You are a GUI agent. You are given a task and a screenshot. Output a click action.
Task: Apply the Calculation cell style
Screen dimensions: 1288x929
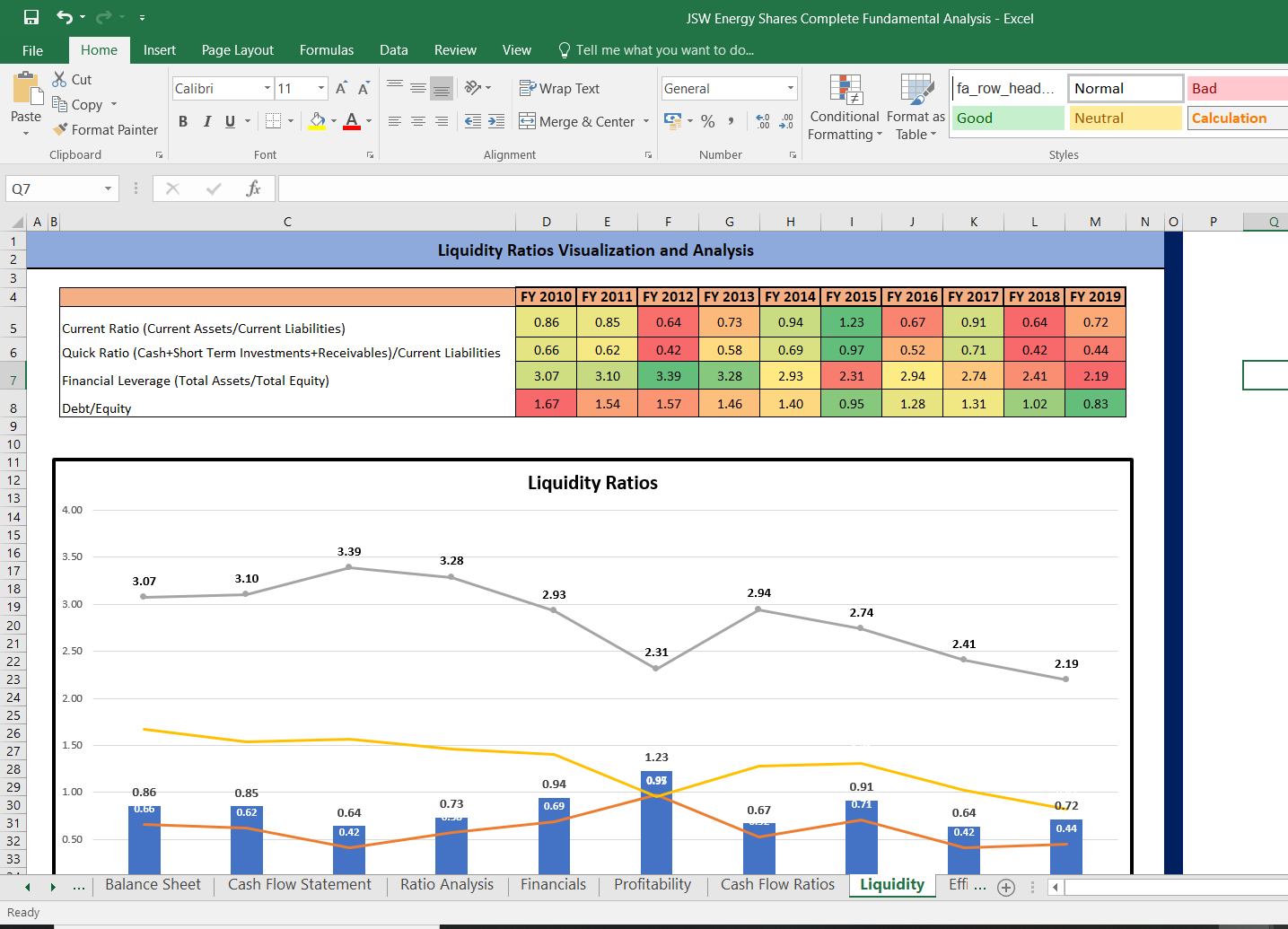point(1237,118)
